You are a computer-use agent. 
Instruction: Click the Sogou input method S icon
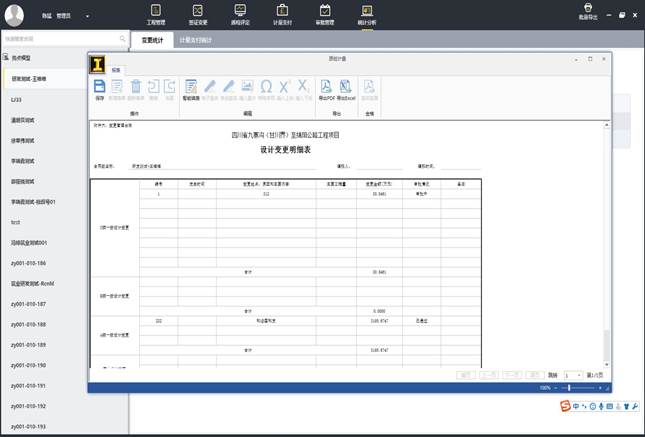point(565,405)
